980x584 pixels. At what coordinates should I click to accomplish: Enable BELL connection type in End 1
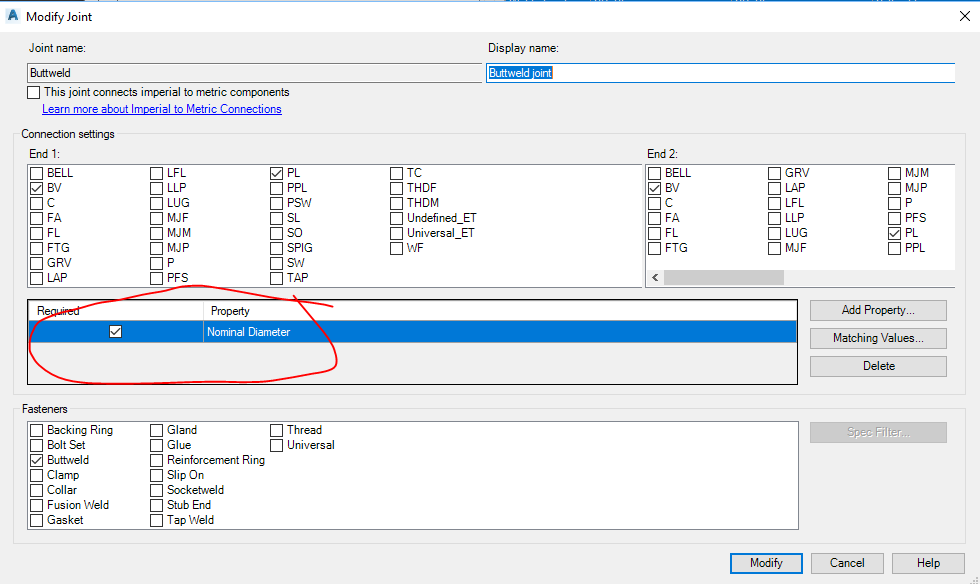pyautogui.click(x=37, y=172)
